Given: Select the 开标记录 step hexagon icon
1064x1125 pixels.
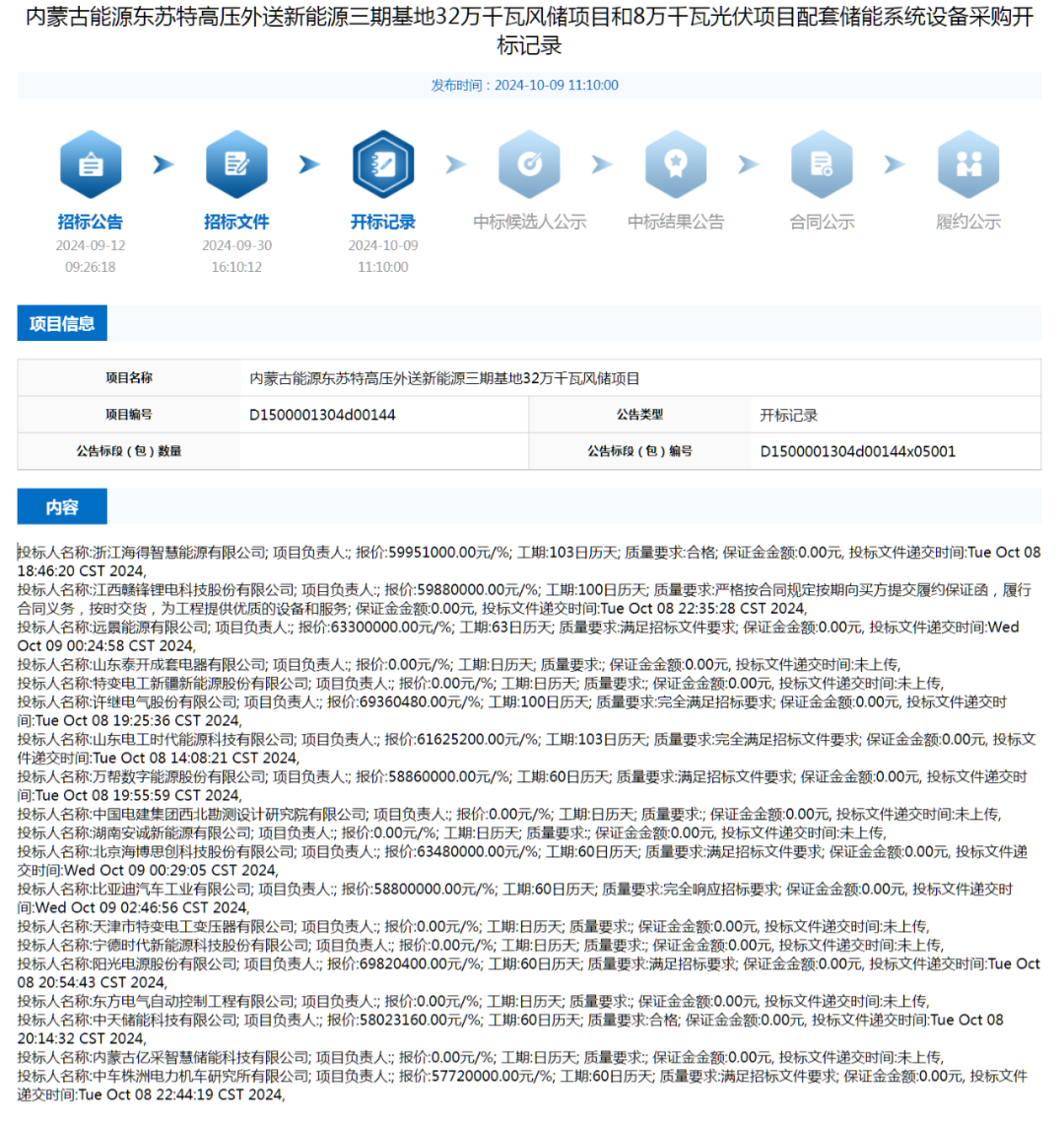Looking at the screenshot, I should (383, 165).
